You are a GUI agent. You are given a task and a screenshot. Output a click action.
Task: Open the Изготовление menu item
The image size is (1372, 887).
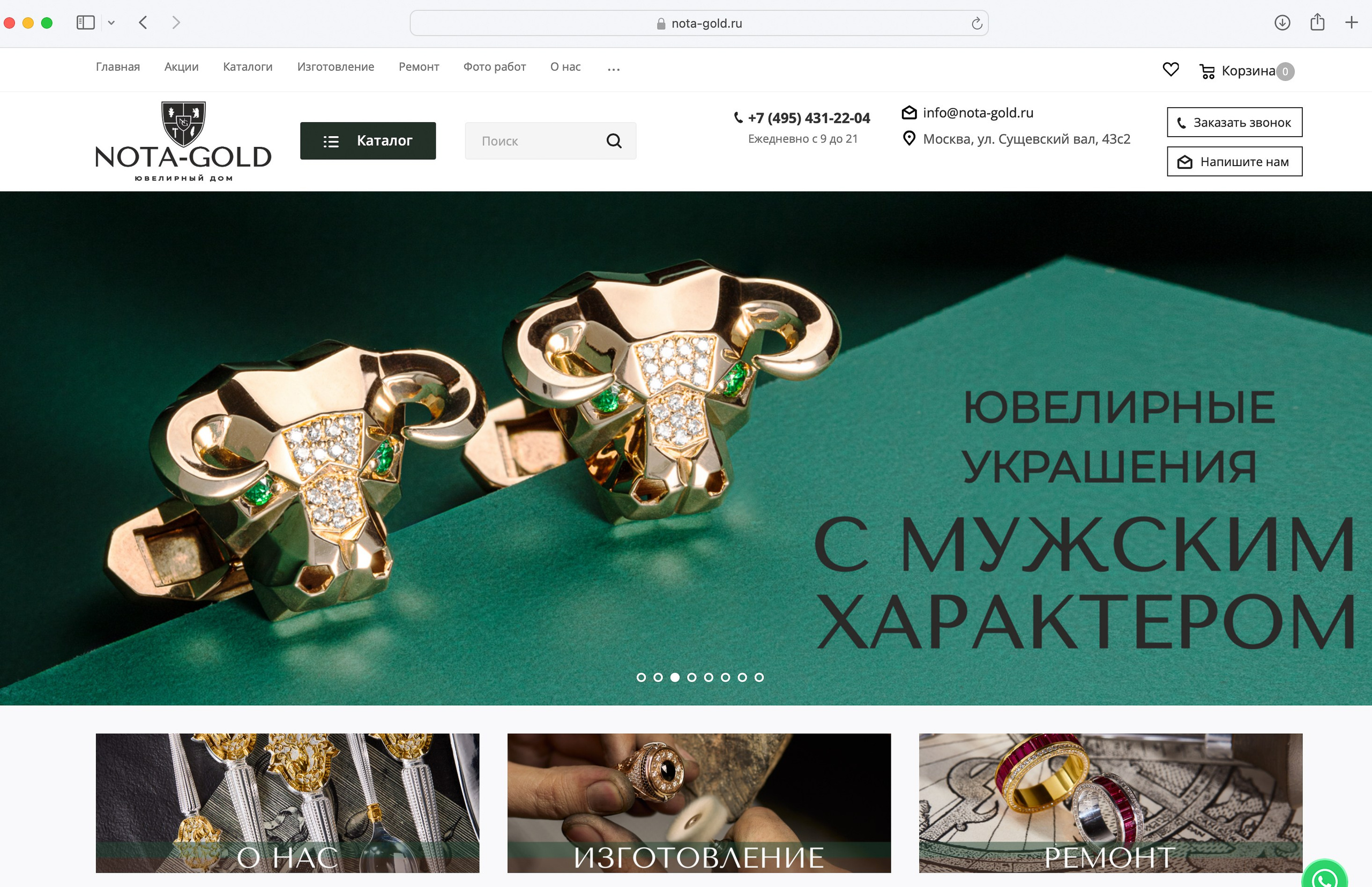tap(335, 67)
